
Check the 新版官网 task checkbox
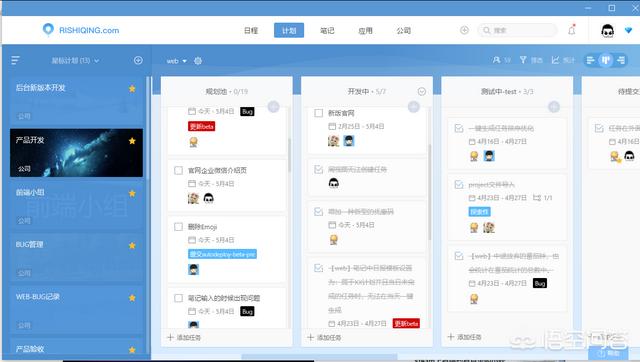[x=319, y=113]
